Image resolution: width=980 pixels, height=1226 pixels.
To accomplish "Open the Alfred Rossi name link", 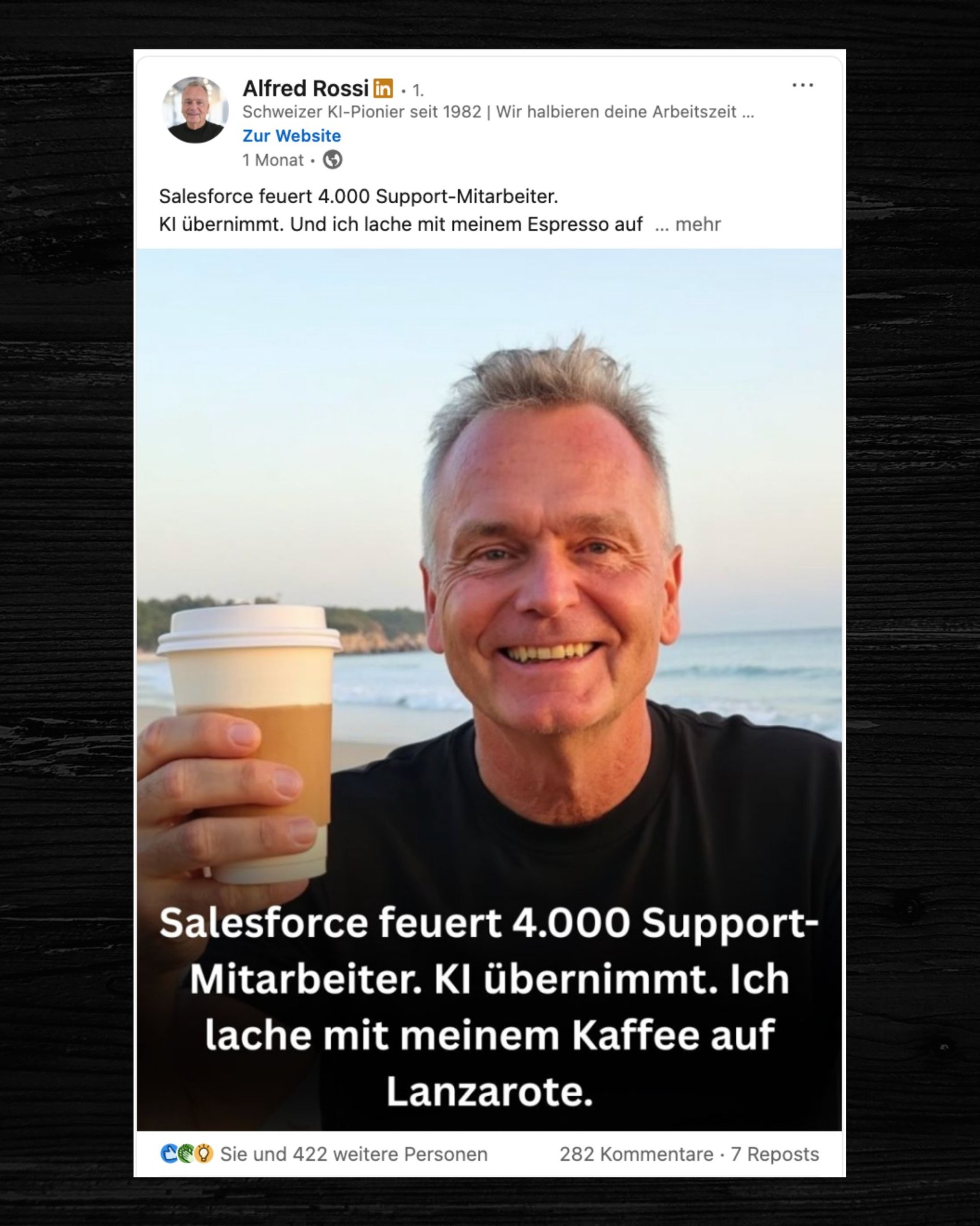I will point(306,88).
